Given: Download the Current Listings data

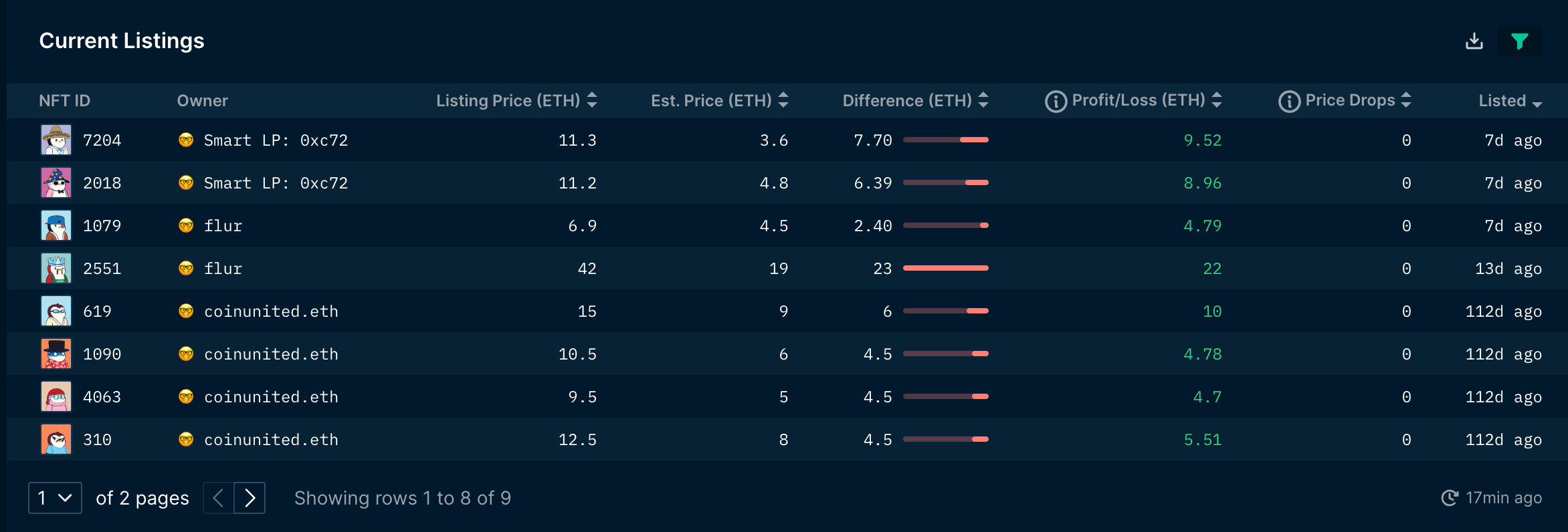Looking at the screenshot, I should tap(1474, 41).
